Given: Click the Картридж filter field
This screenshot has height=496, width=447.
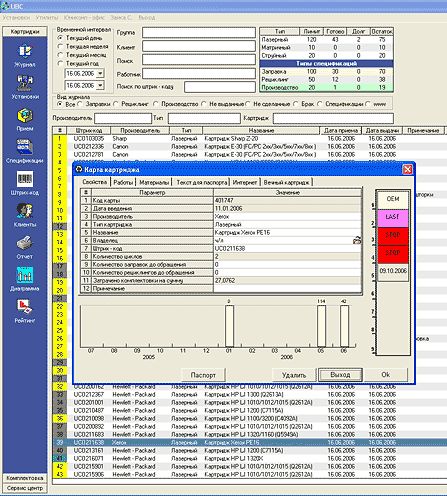Looking at the screenshot, I should (333, 118).
